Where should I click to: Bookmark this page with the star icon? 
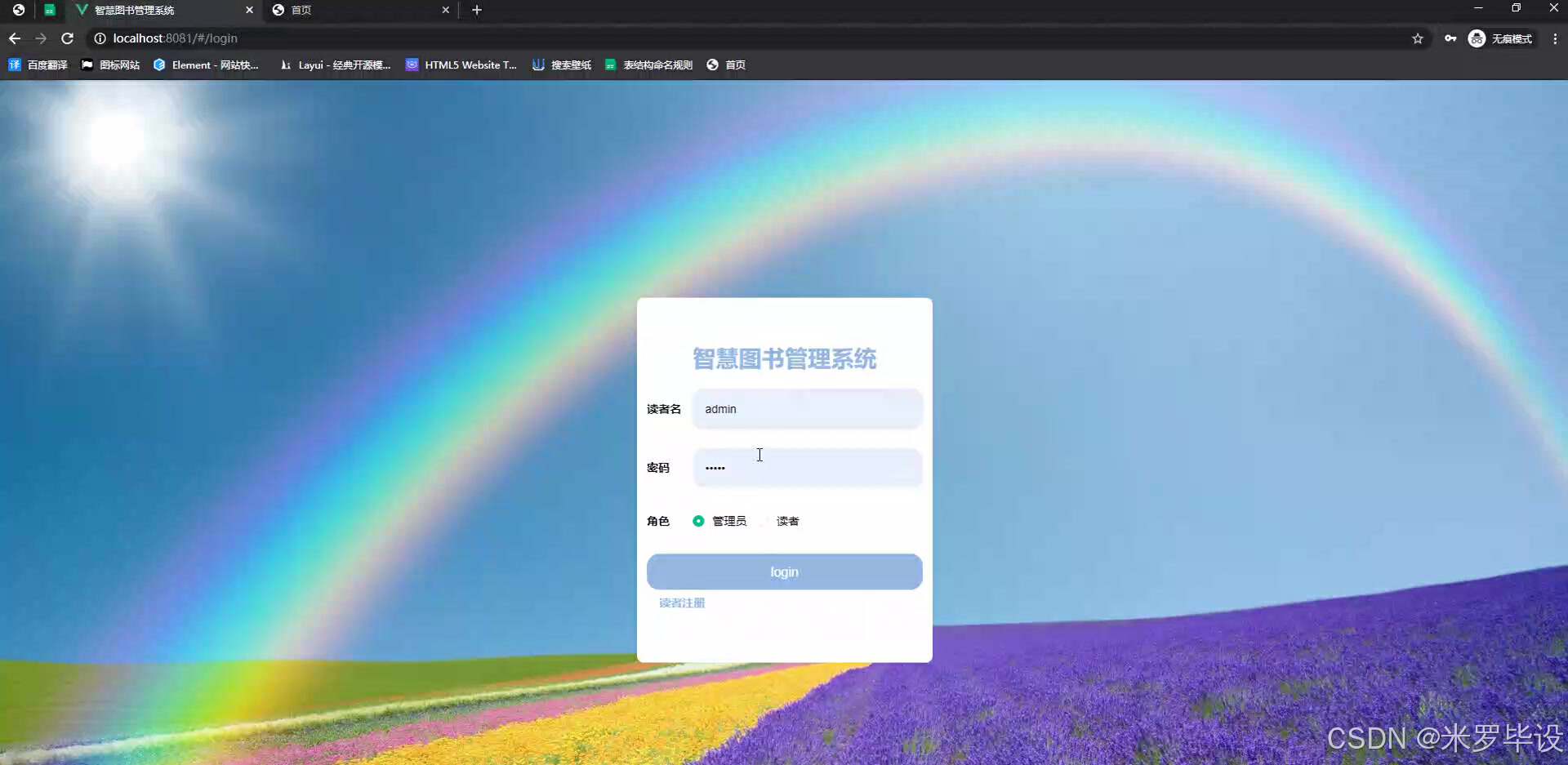1418,38
